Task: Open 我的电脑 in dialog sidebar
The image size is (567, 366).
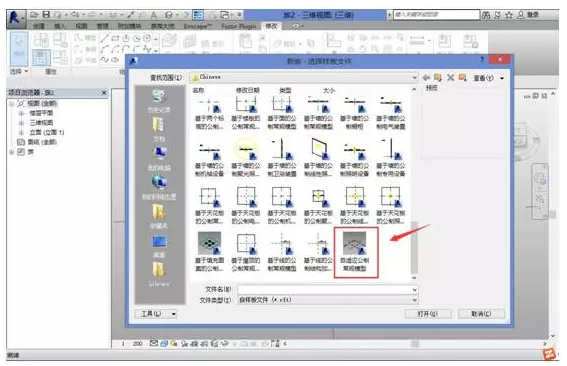Action: (159, 159)
